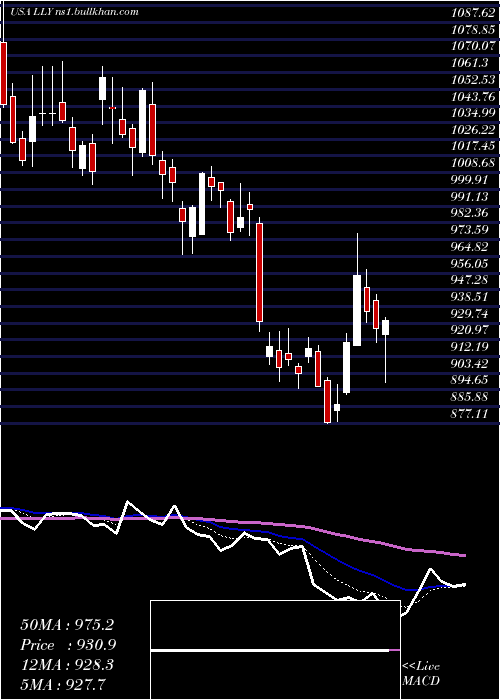Click the 5MA : 927.7 readout
Screen dimensions: 500x700
pos(63,685)
